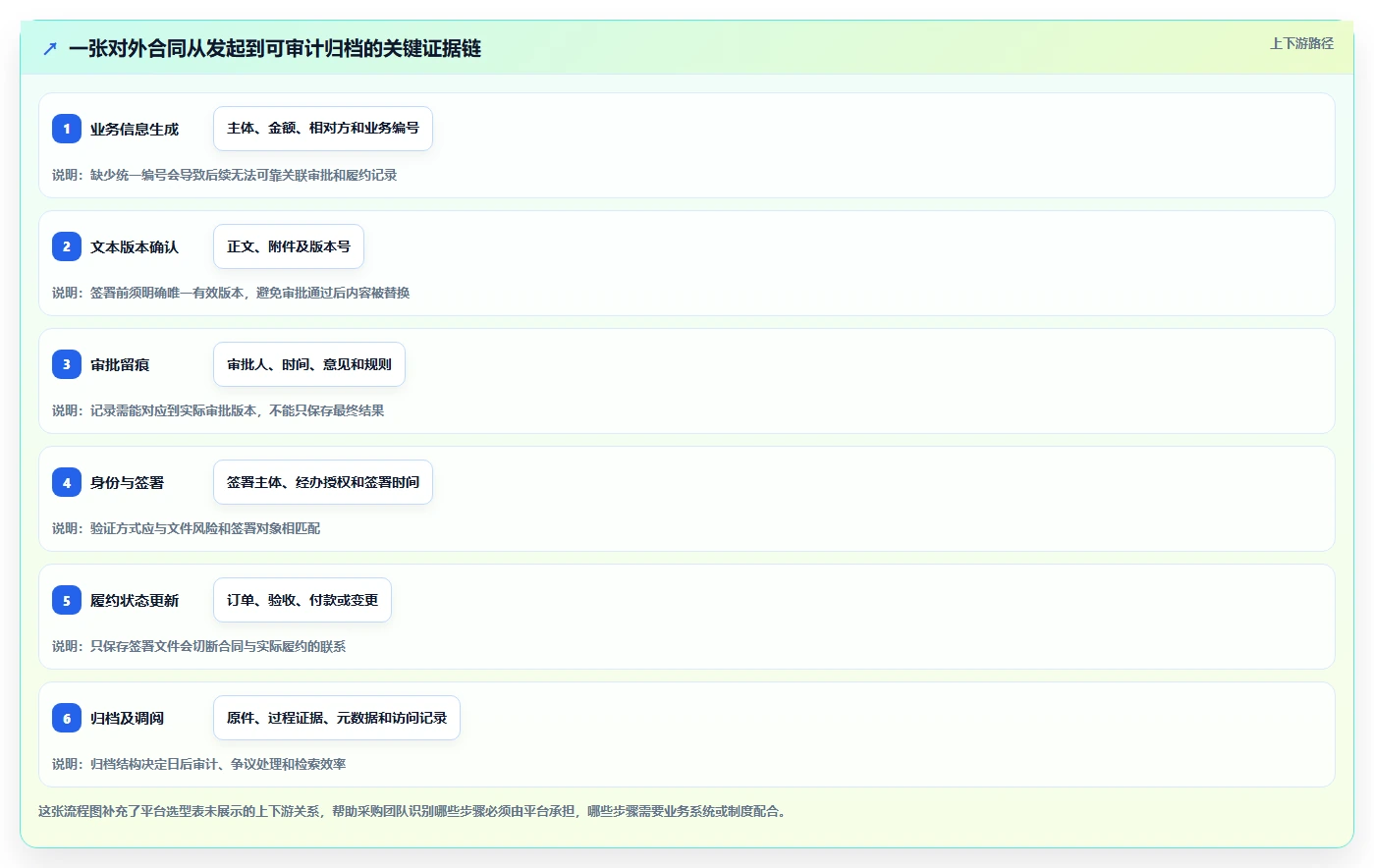Image resolution: width=1374 pixels, height=868 pixels.
Task: Click the 原件、过程证据、元数据和访问记录 chip
Action: pyautogui.click(x=337, y=718)
